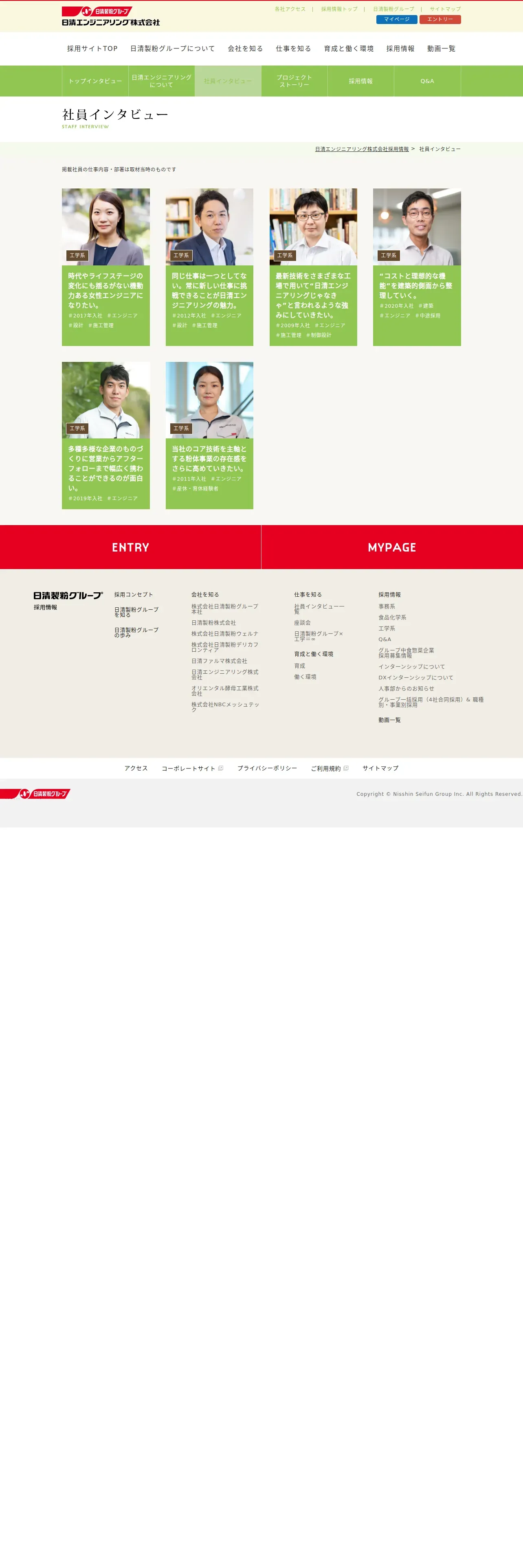Open footer link 日清製粉株式会社
This screenshot has height=1568, width=523.
click(x=214, y=623)
